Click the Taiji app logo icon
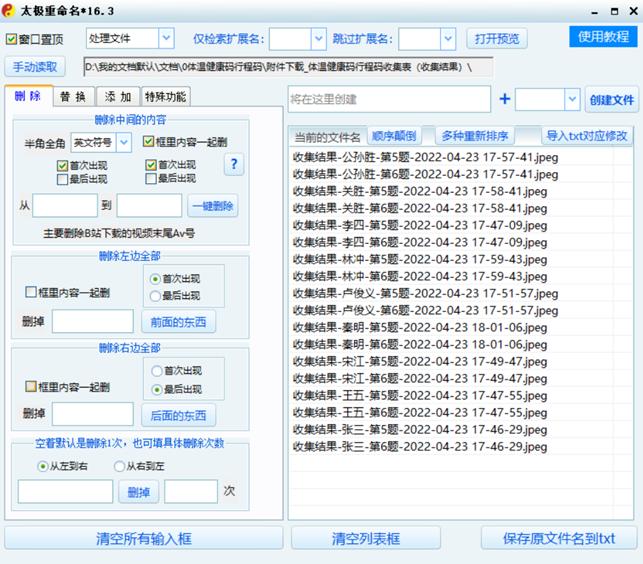This screenshot has width=643, height=564. [x=8, y=11]
